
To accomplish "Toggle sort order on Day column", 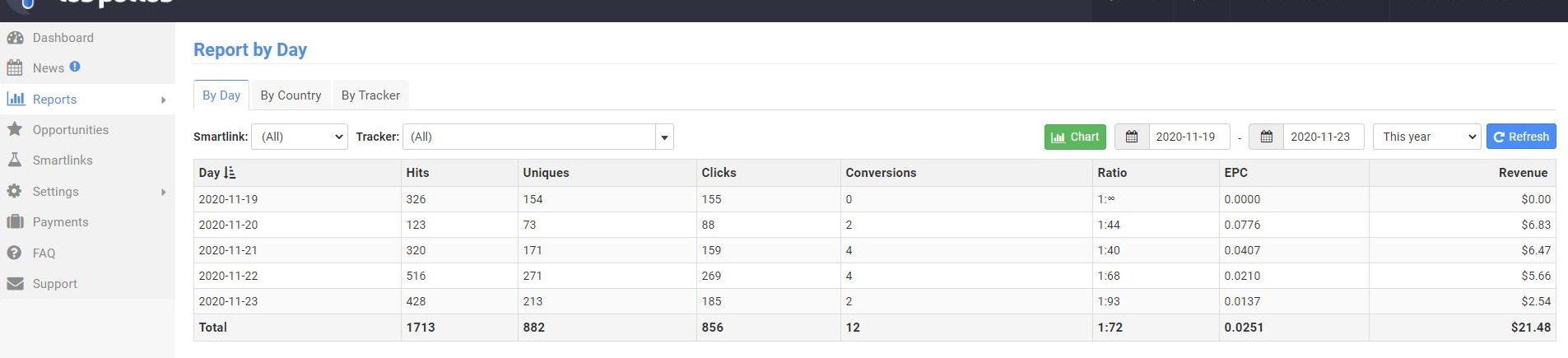I will (229, 173).
